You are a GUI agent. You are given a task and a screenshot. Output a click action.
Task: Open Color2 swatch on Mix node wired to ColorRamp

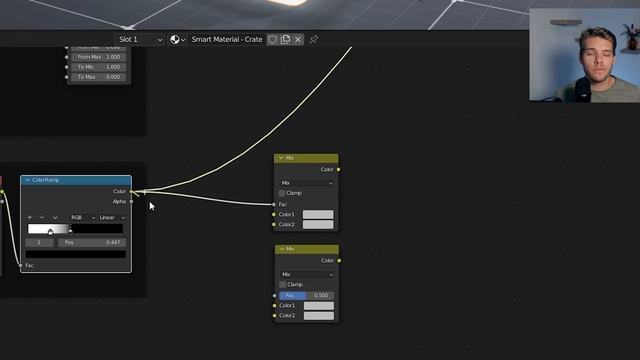(x=318, y=224)
